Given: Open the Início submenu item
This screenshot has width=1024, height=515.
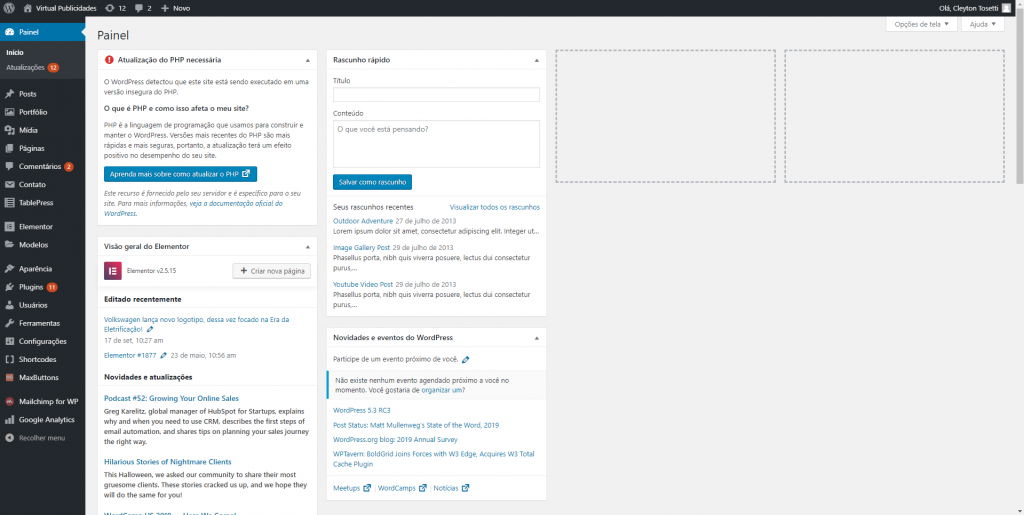Looking at the screenshot, I should 15,52.
